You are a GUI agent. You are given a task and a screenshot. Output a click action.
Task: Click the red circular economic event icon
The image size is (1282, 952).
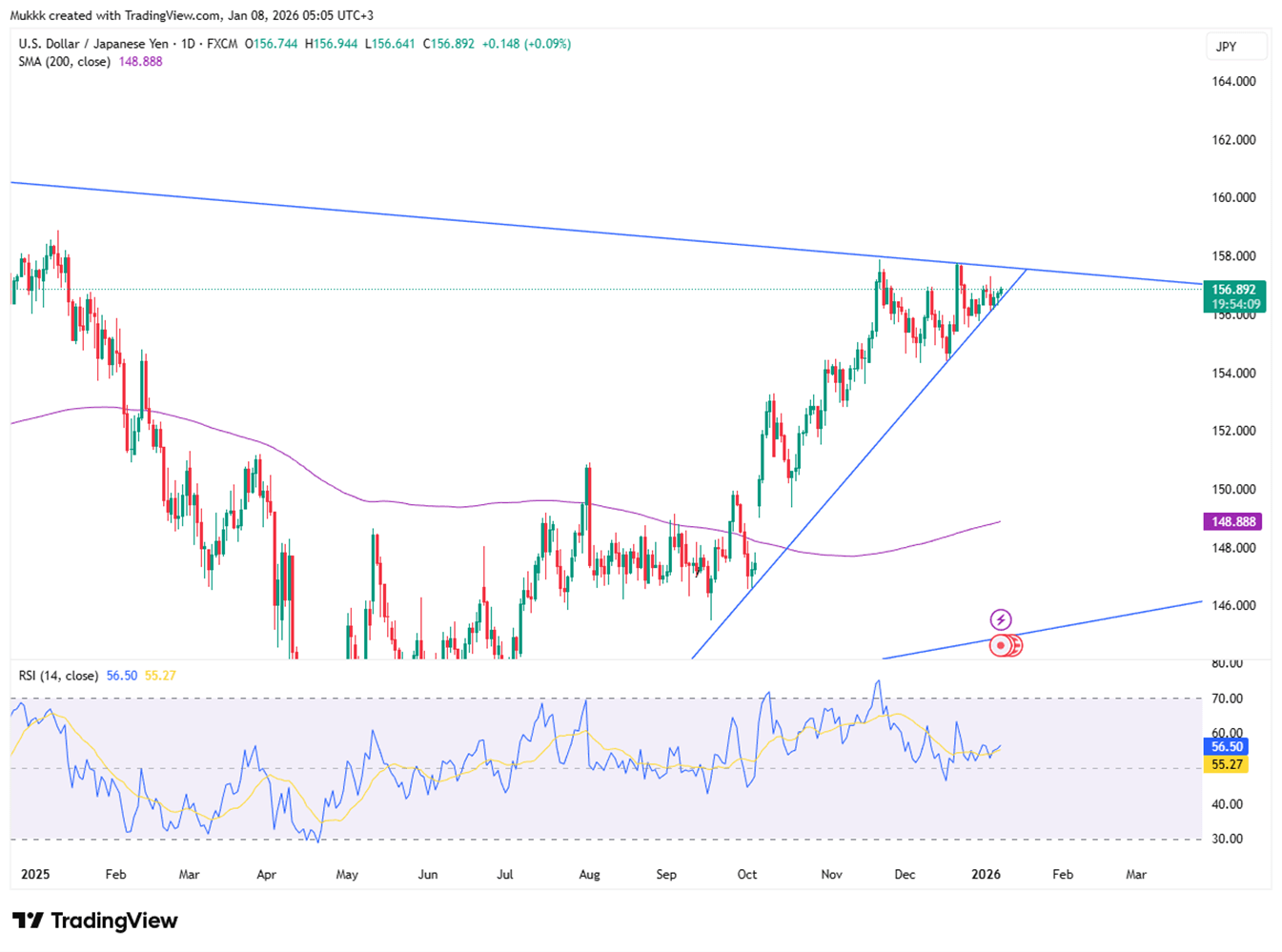click(x=1001, y=646)
